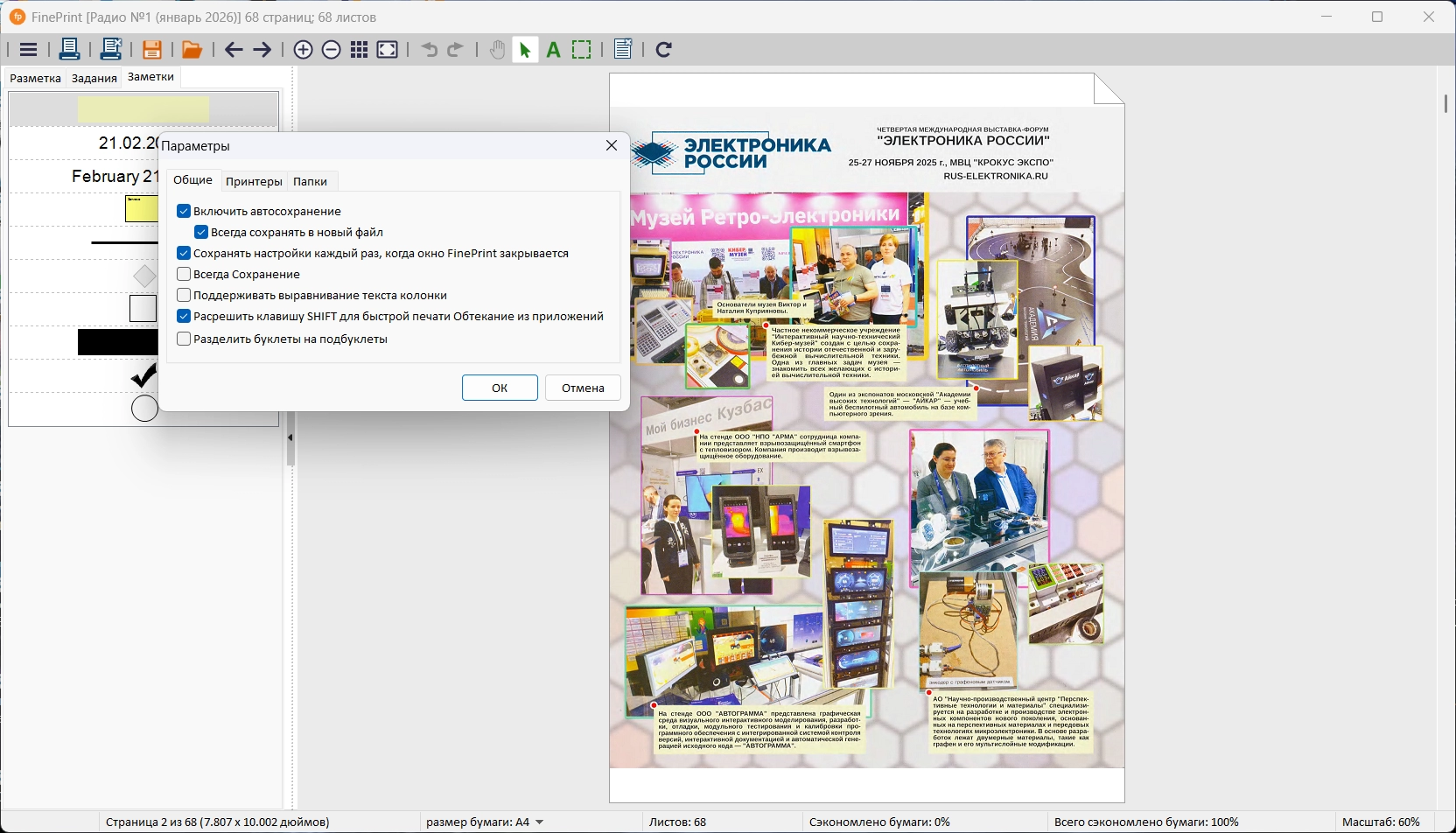Show the page thumbnails grid view
The height and width of the screenshot is (833, 1456).
click(x=359, y=50)
